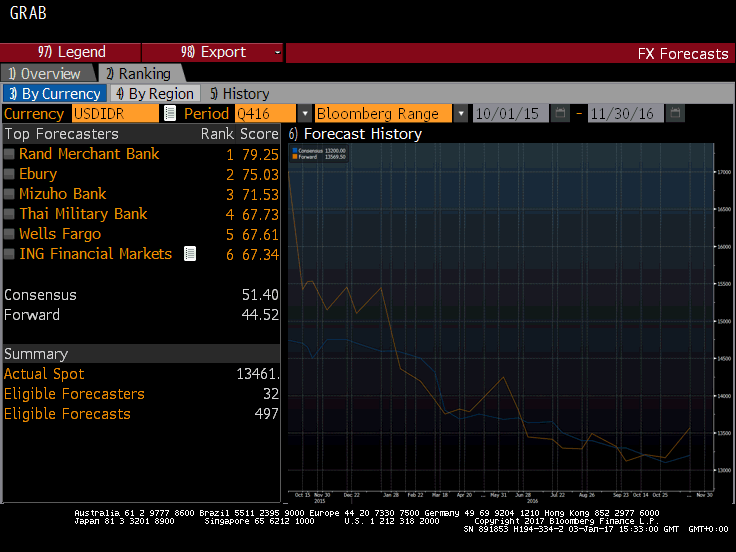Tick the Ebury forecaster checkbox
The height and width of the screenshot is (552, 736).
(x=9, y=174)
